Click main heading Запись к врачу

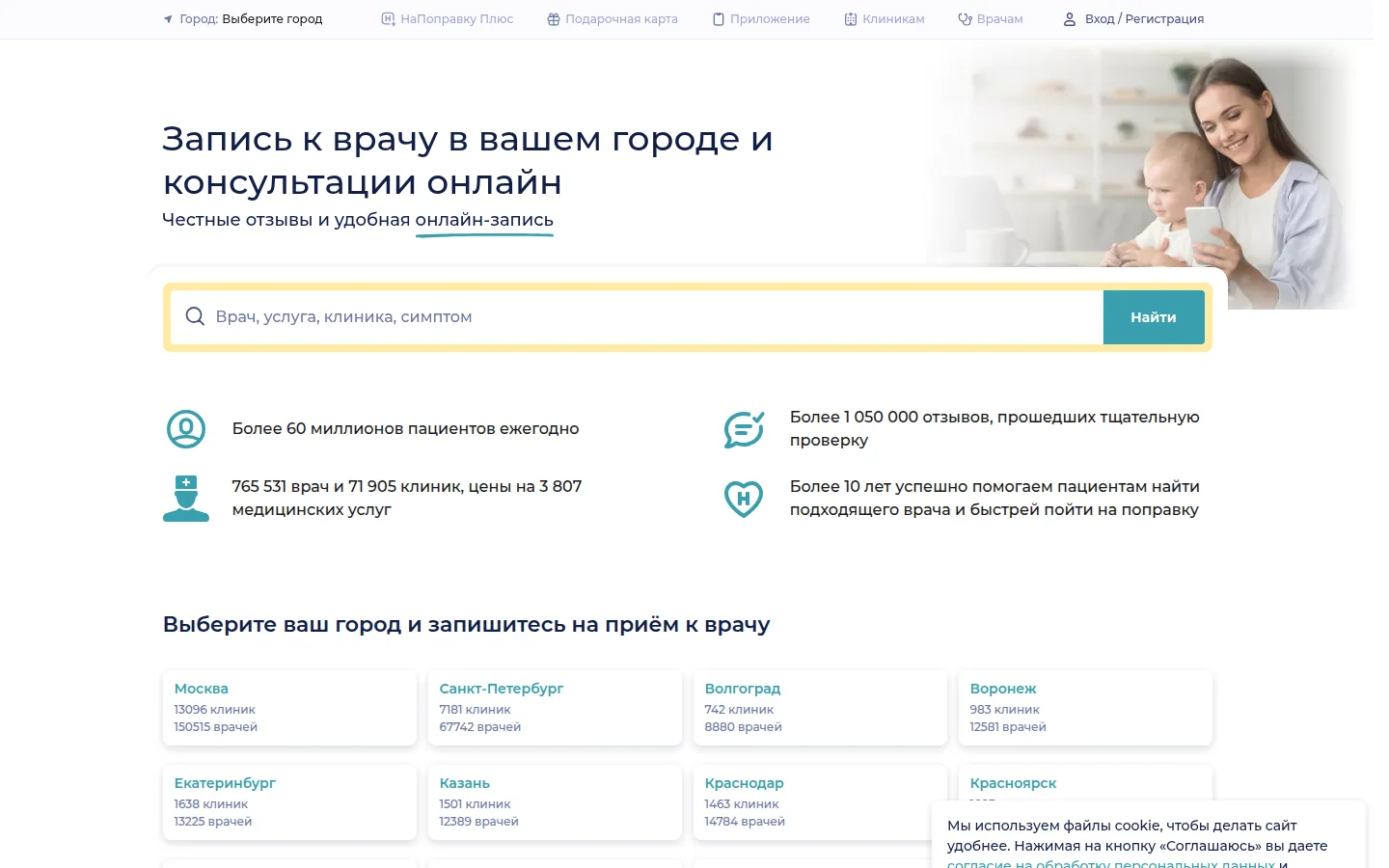tap(467, 160)
